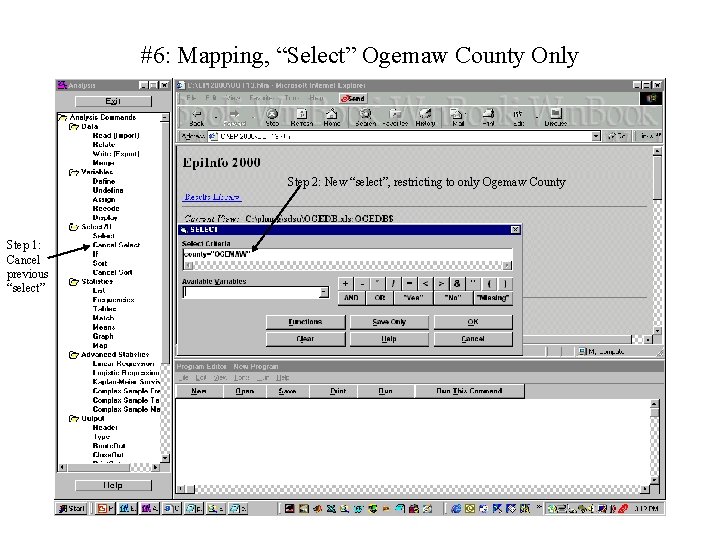The height and width of the screenshot is (540, 720).
Task: Open the Fonts menu in Program Editor
Action: (242, 378)
